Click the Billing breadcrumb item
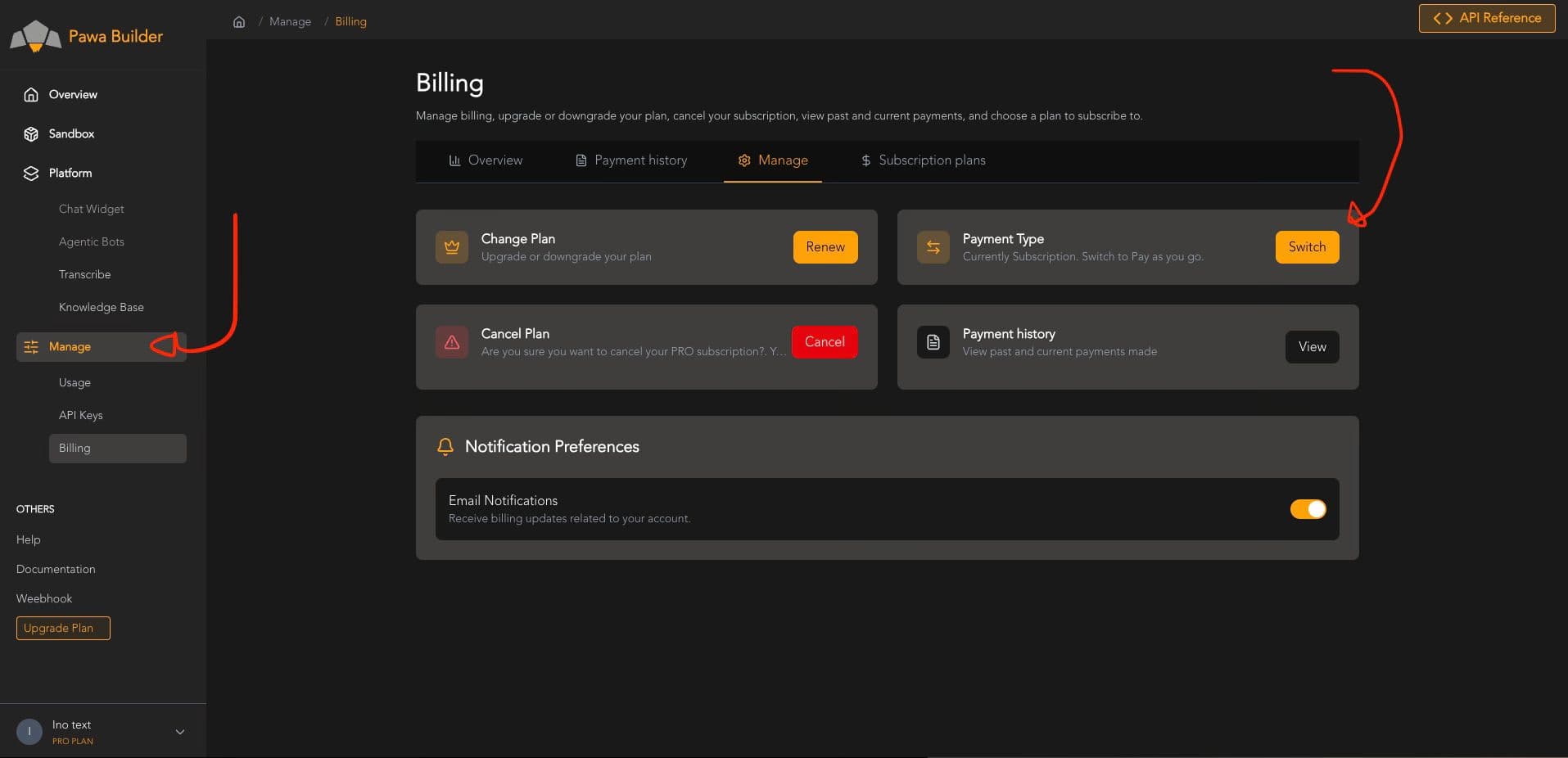 pos(350,22)
